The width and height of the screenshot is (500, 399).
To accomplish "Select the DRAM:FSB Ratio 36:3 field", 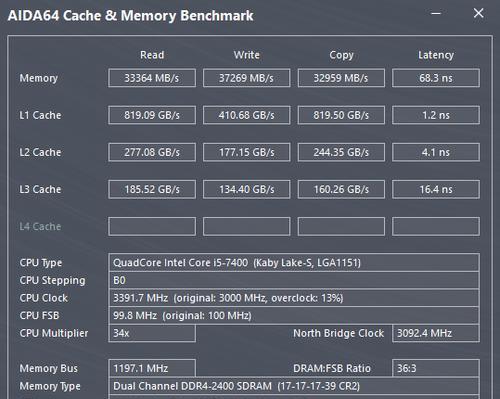I will pos(436,368).
